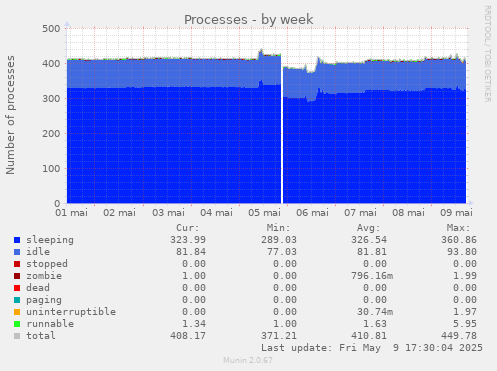Click runnable maximum value 5.95

pyautogui.click(x=465, y=324)
